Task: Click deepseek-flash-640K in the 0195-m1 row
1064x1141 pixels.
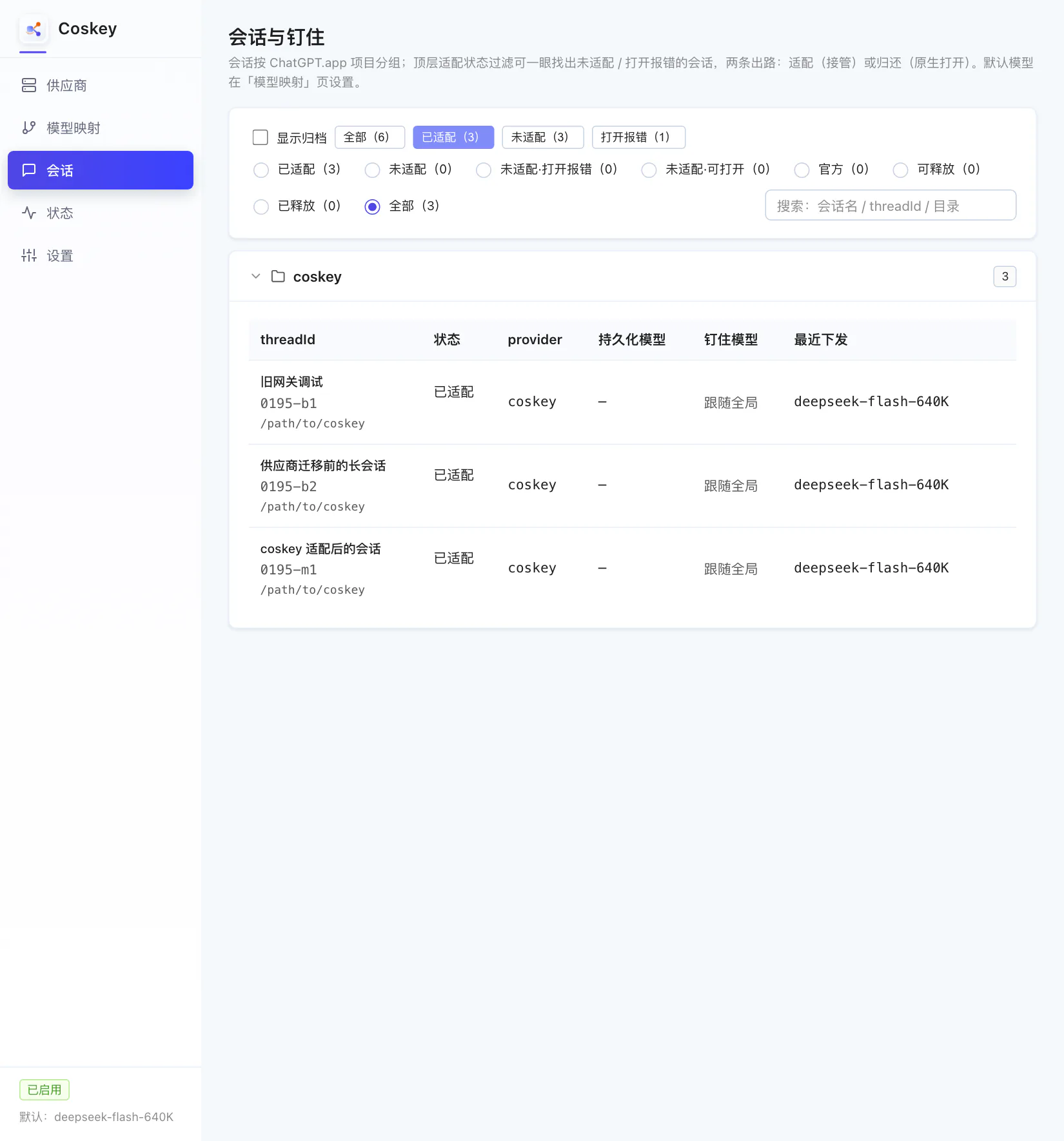Action: [x=872, y=568]
